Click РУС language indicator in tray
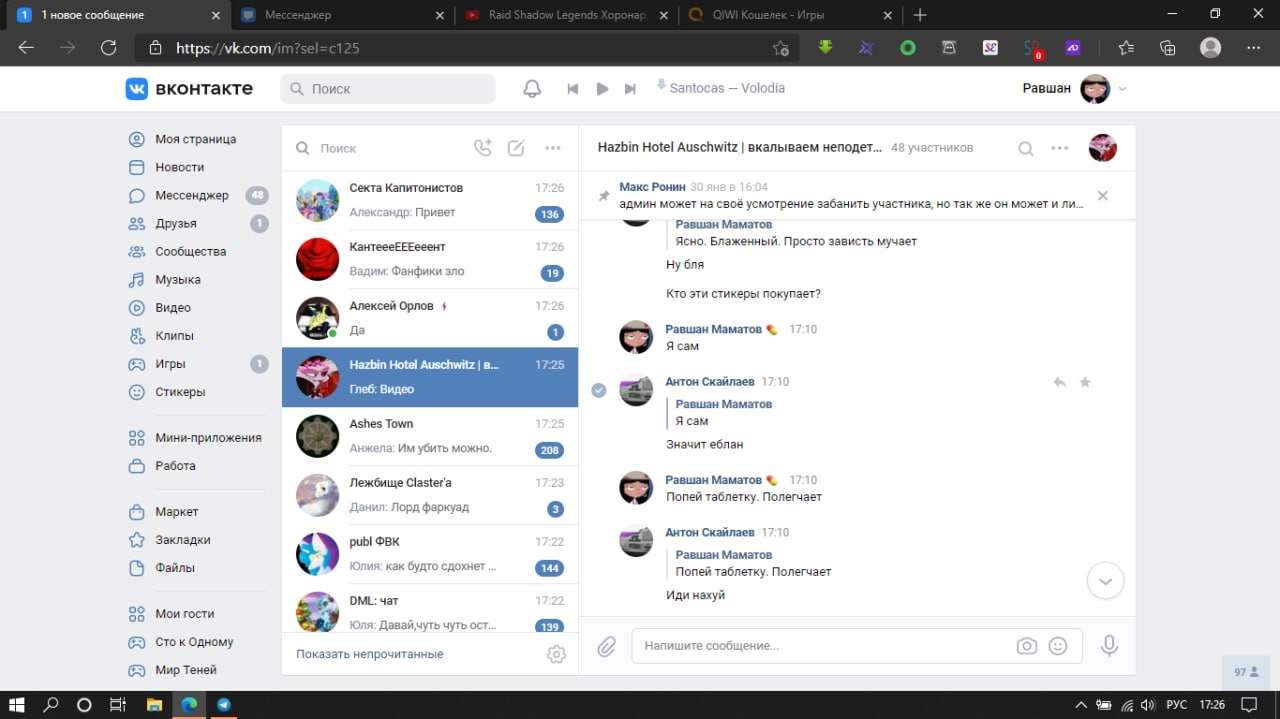 pyautogui.click(x=1177, y=704)
